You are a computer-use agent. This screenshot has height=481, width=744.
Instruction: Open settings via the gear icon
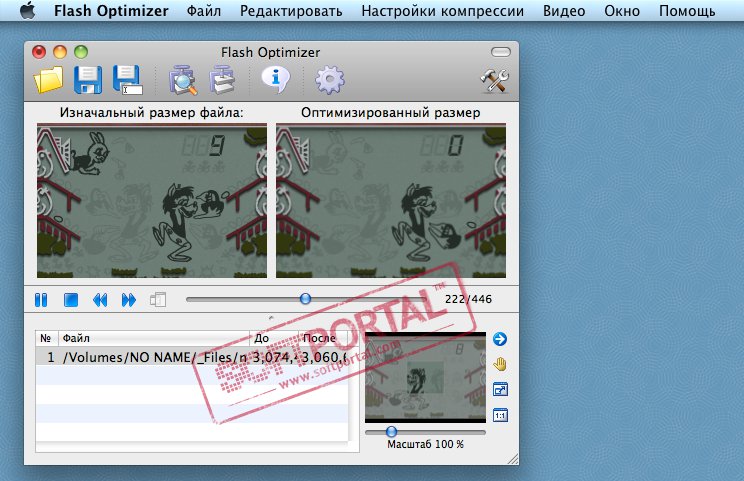pos(330,80)
